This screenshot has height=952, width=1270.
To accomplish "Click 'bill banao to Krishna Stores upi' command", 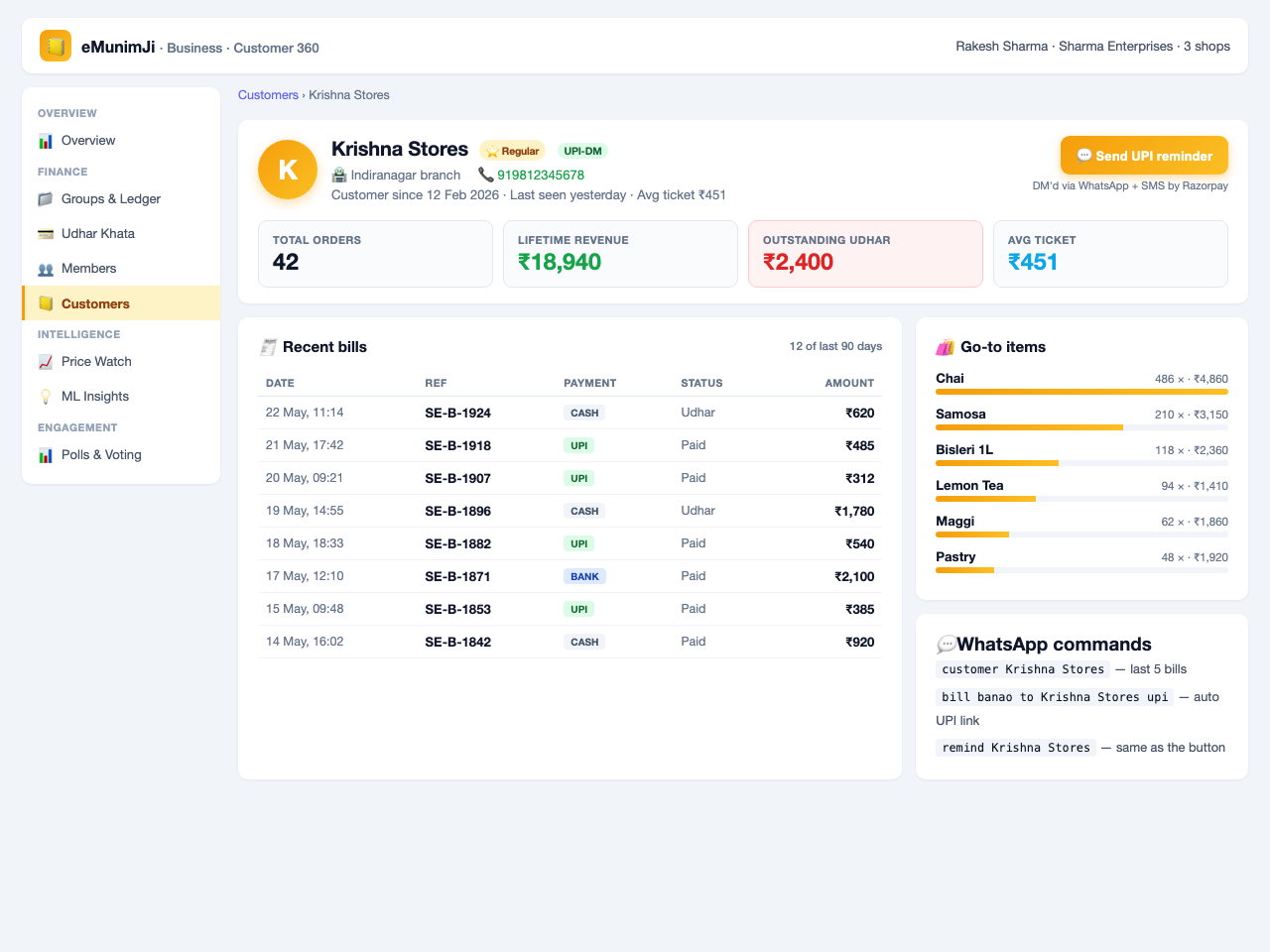I will [1055, 697].
